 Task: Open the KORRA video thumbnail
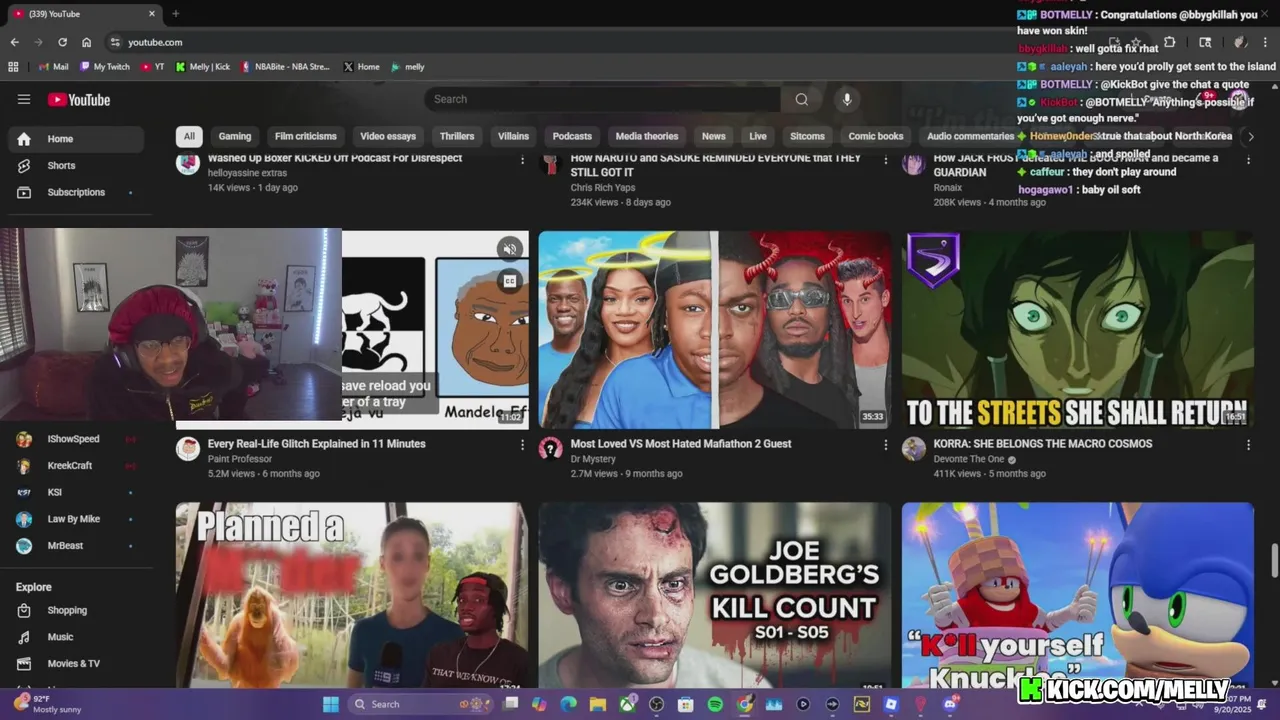(x=1078, y=330)
